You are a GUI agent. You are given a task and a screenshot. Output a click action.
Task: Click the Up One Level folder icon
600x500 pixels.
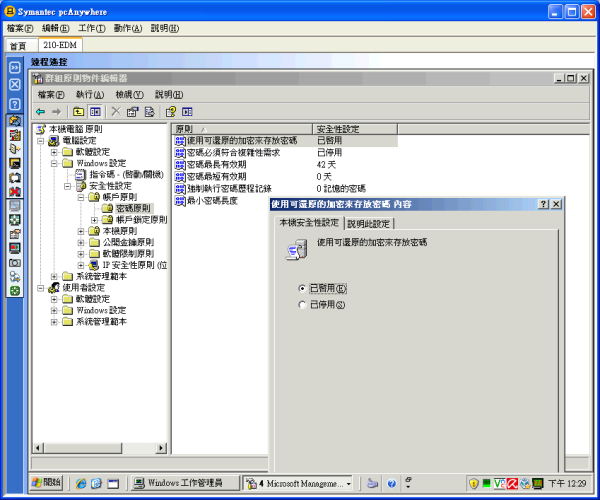pyautogui.click(x=79, y=111)
